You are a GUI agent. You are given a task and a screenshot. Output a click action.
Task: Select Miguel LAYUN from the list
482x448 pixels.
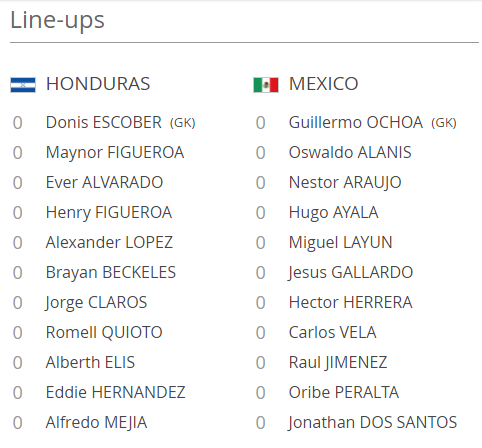tap(341, 243)
